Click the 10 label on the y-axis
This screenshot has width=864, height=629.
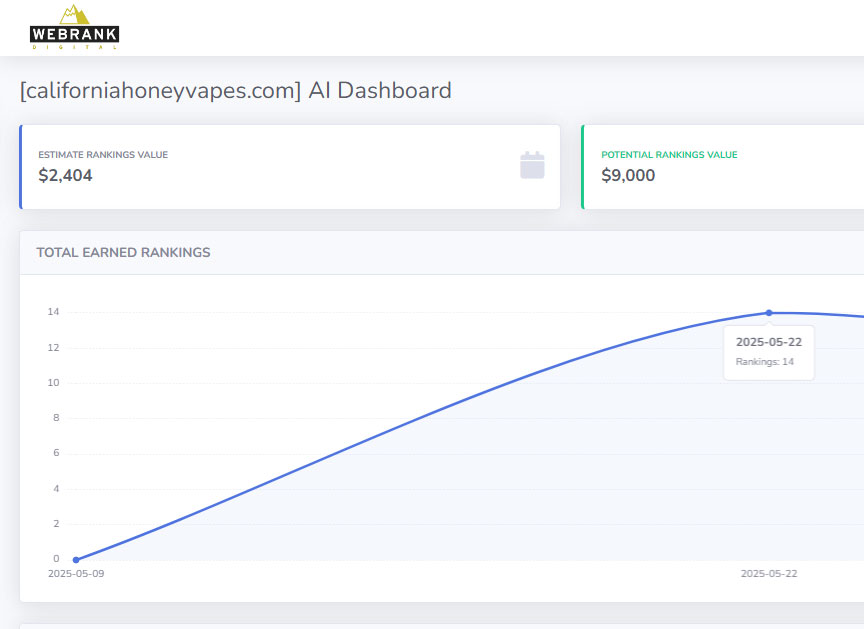coord(53,383)
